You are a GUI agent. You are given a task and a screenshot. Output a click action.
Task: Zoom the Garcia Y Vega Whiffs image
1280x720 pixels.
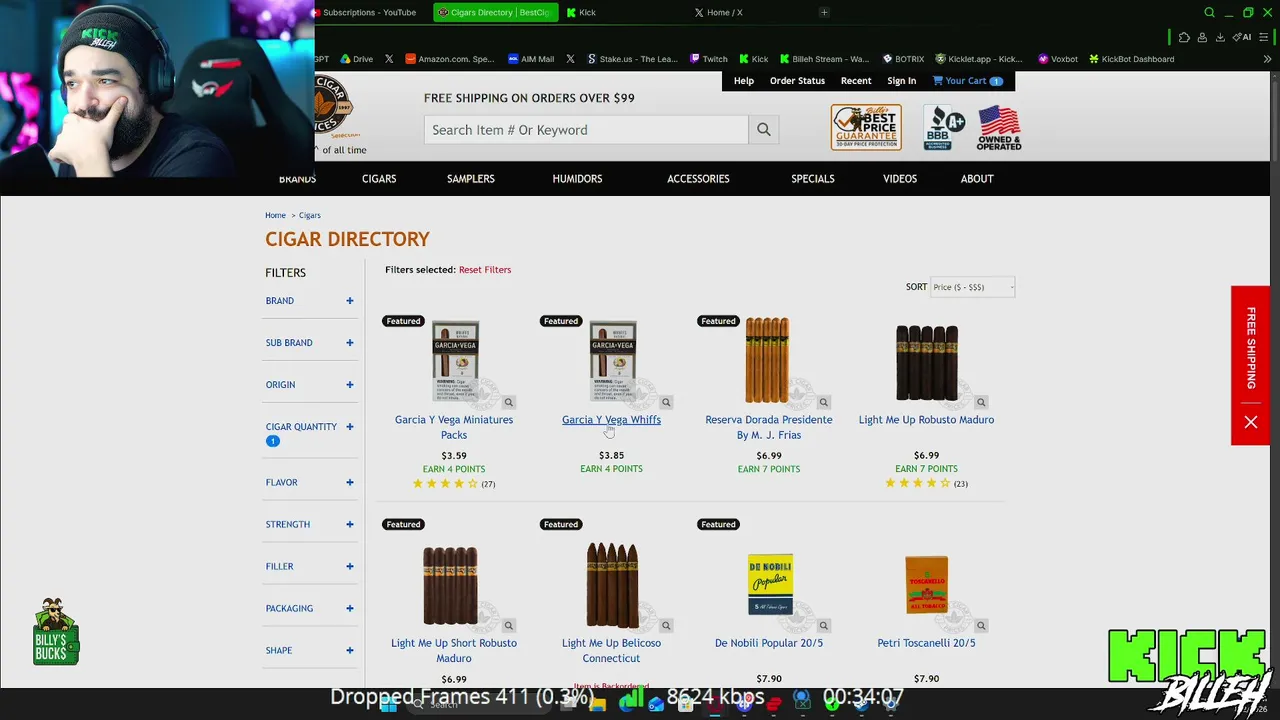[666, 402]
